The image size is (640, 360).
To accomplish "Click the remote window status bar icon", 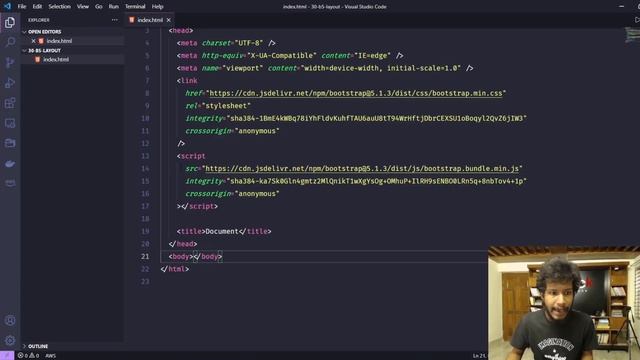I will (7, 356).
